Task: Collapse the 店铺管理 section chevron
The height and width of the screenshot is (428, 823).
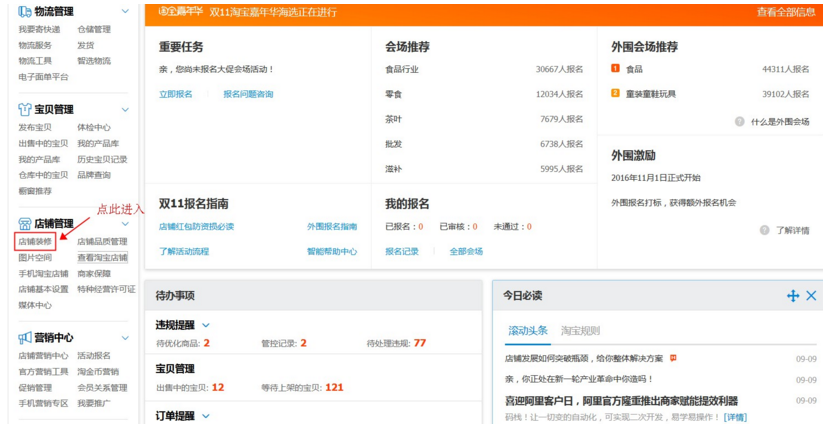Action: pyautogui.click(x=125, y=224)
